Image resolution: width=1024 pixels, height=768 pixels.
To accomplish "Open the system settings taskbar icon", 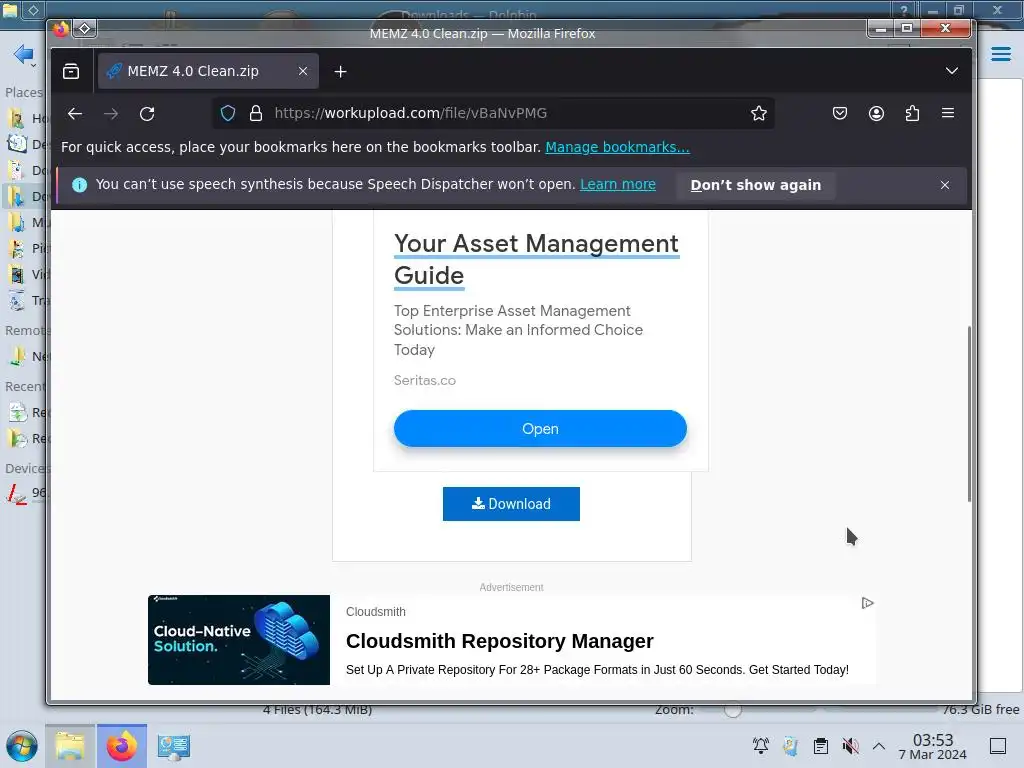I will 174,746.
